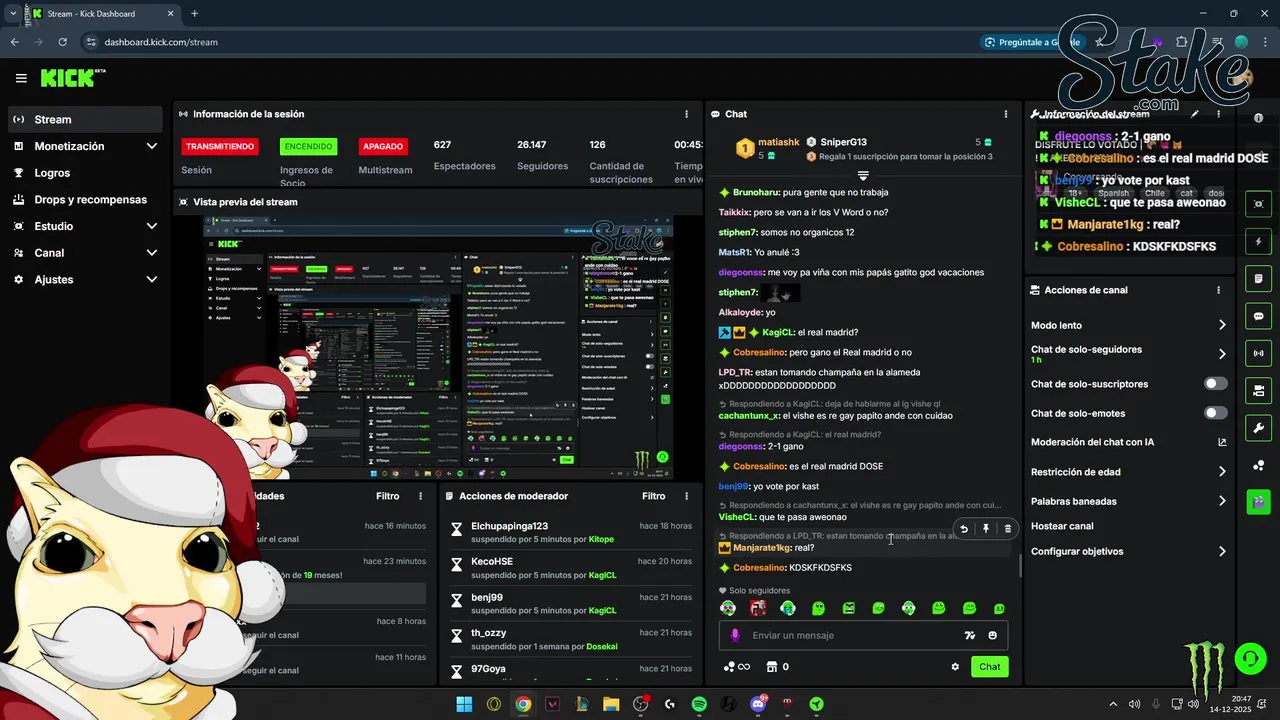
Task: Open Drops y recompensas in sidebar
Action: point(85,200)
